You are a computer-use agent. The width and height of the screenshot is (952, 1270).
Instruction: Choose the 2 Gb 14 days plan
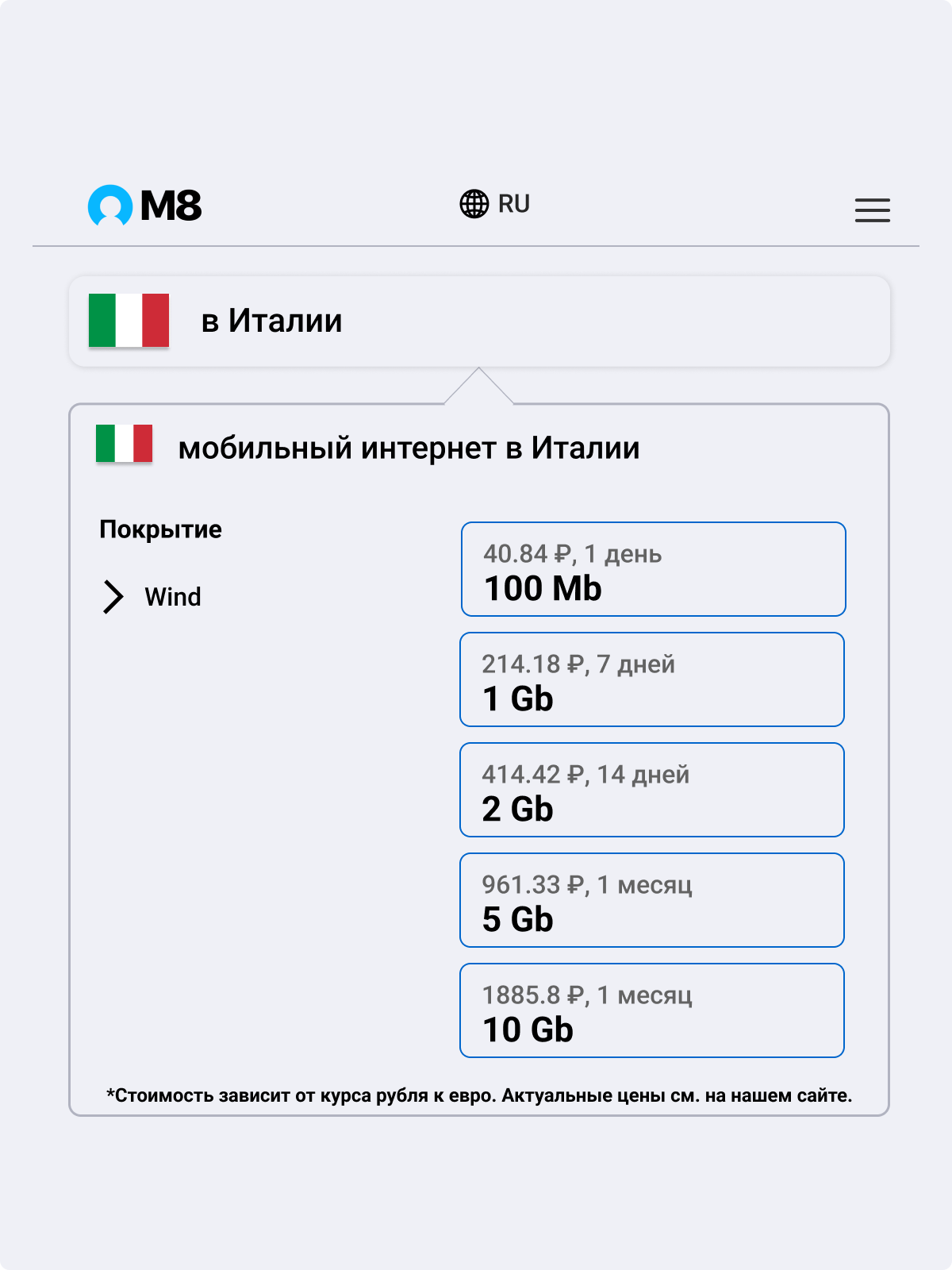[x=652, y=790]
